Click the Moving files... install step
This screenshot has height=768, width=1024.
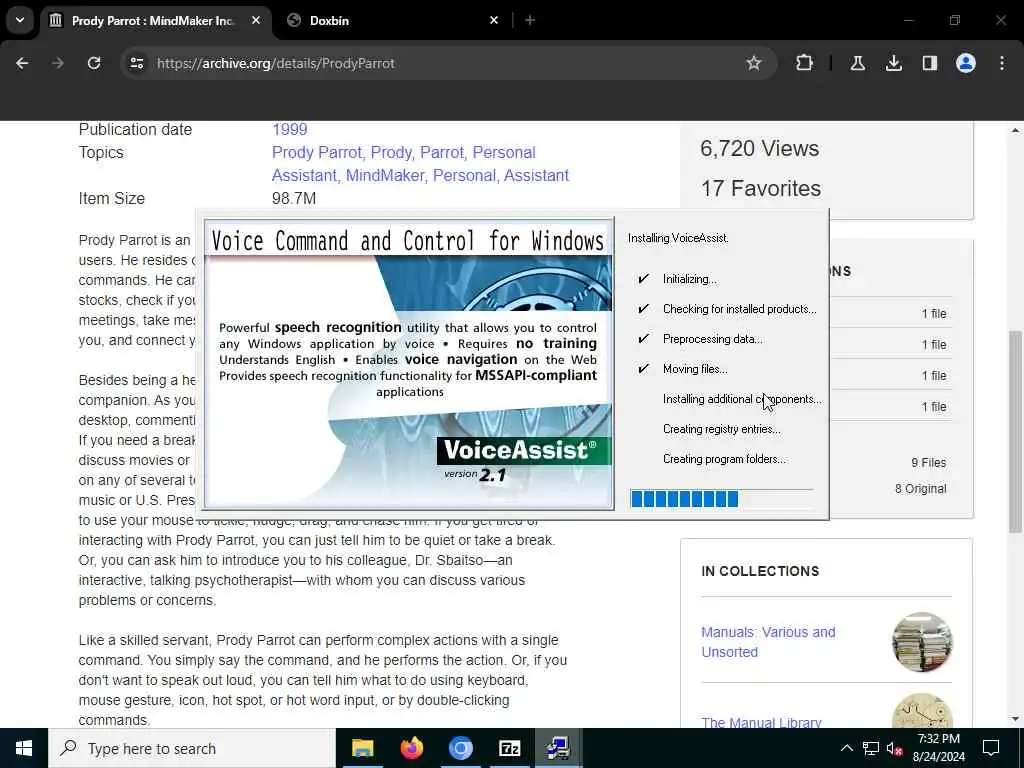coord(695,369)
